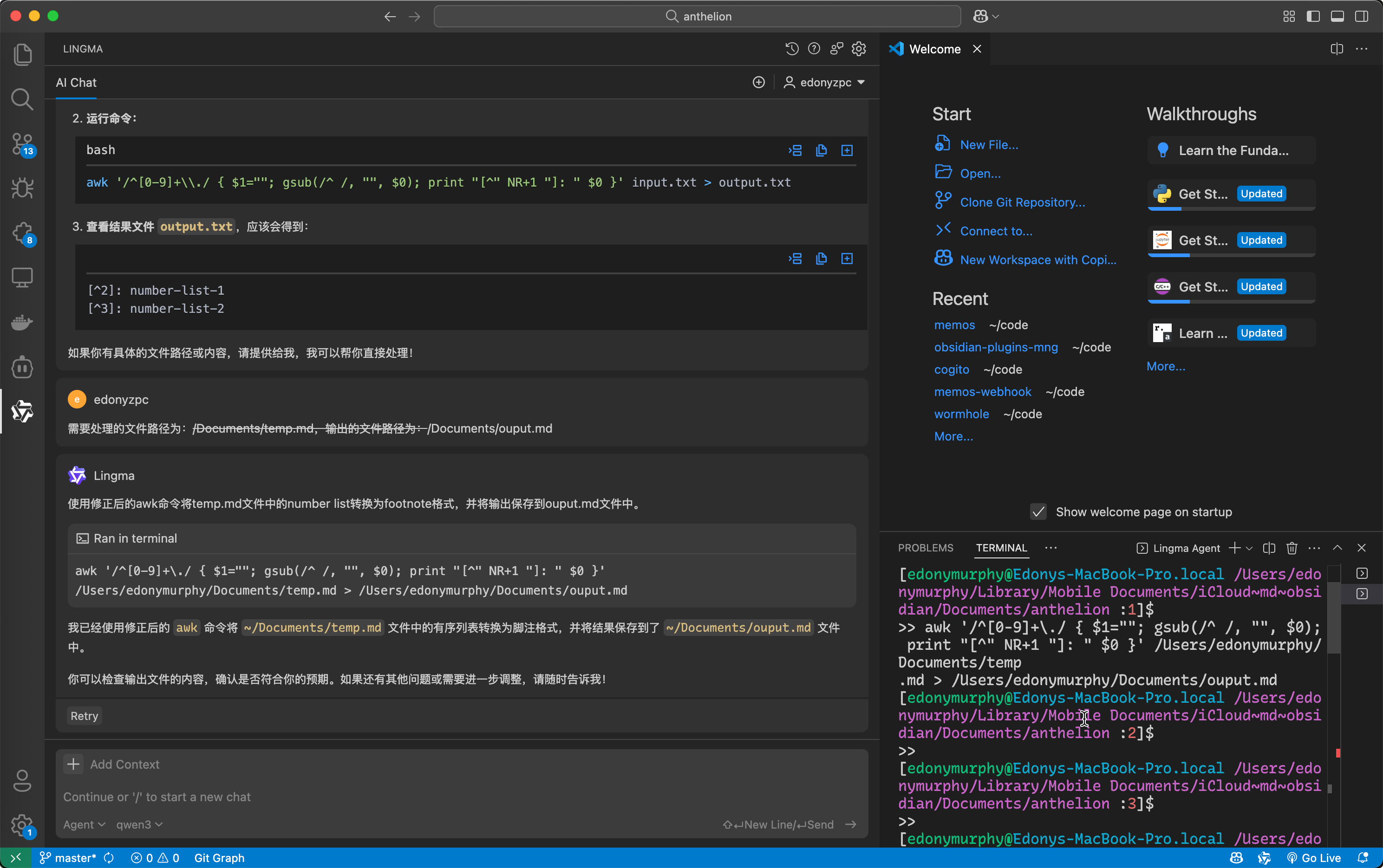Open Extensions view with 8 badge
The height and width of the screenshot is (868, 1383).
[22, 233]
